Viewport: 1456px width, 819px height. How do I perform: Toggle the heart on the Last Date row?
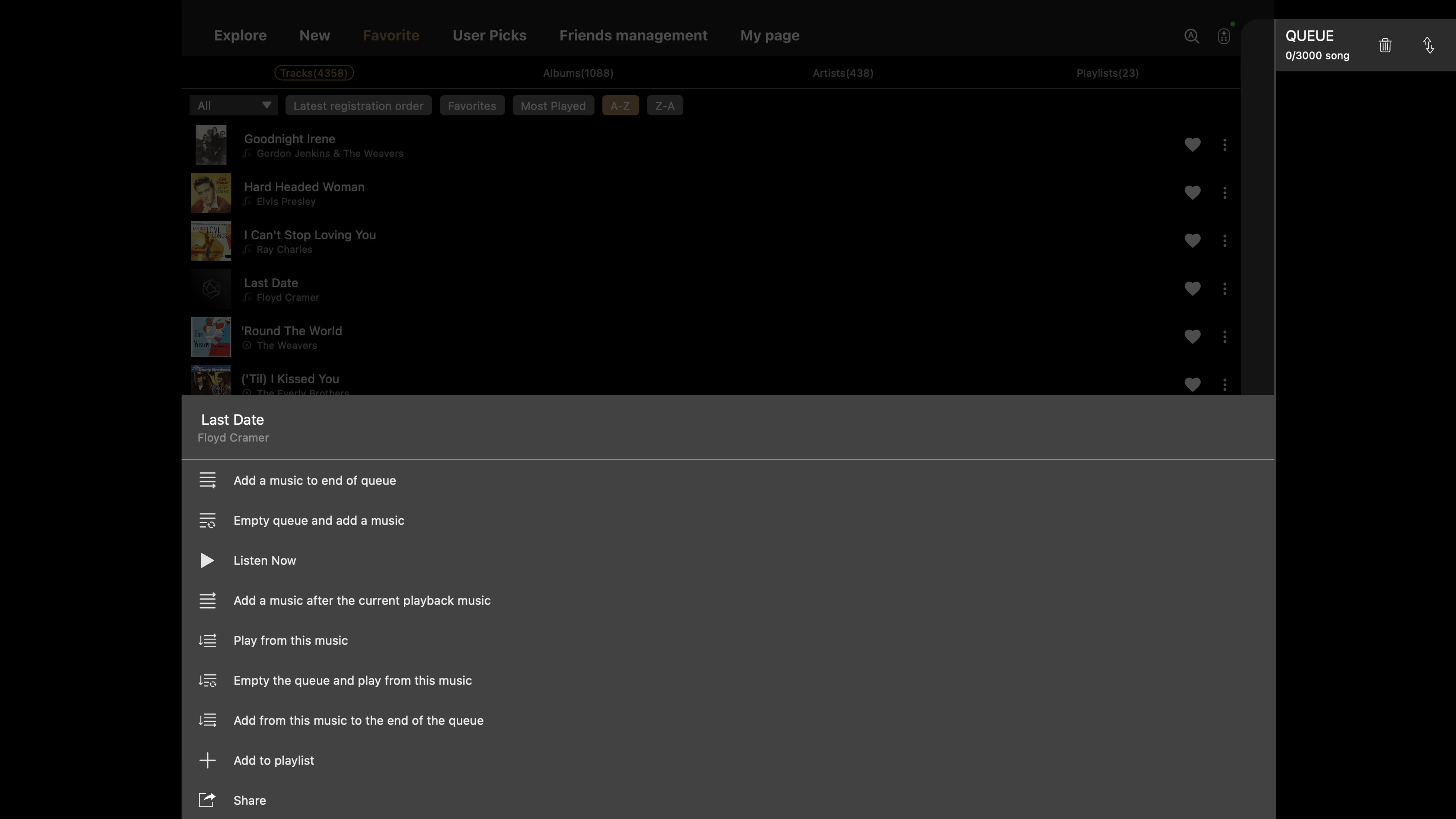pyautogui.click(x=1193, y=289)
